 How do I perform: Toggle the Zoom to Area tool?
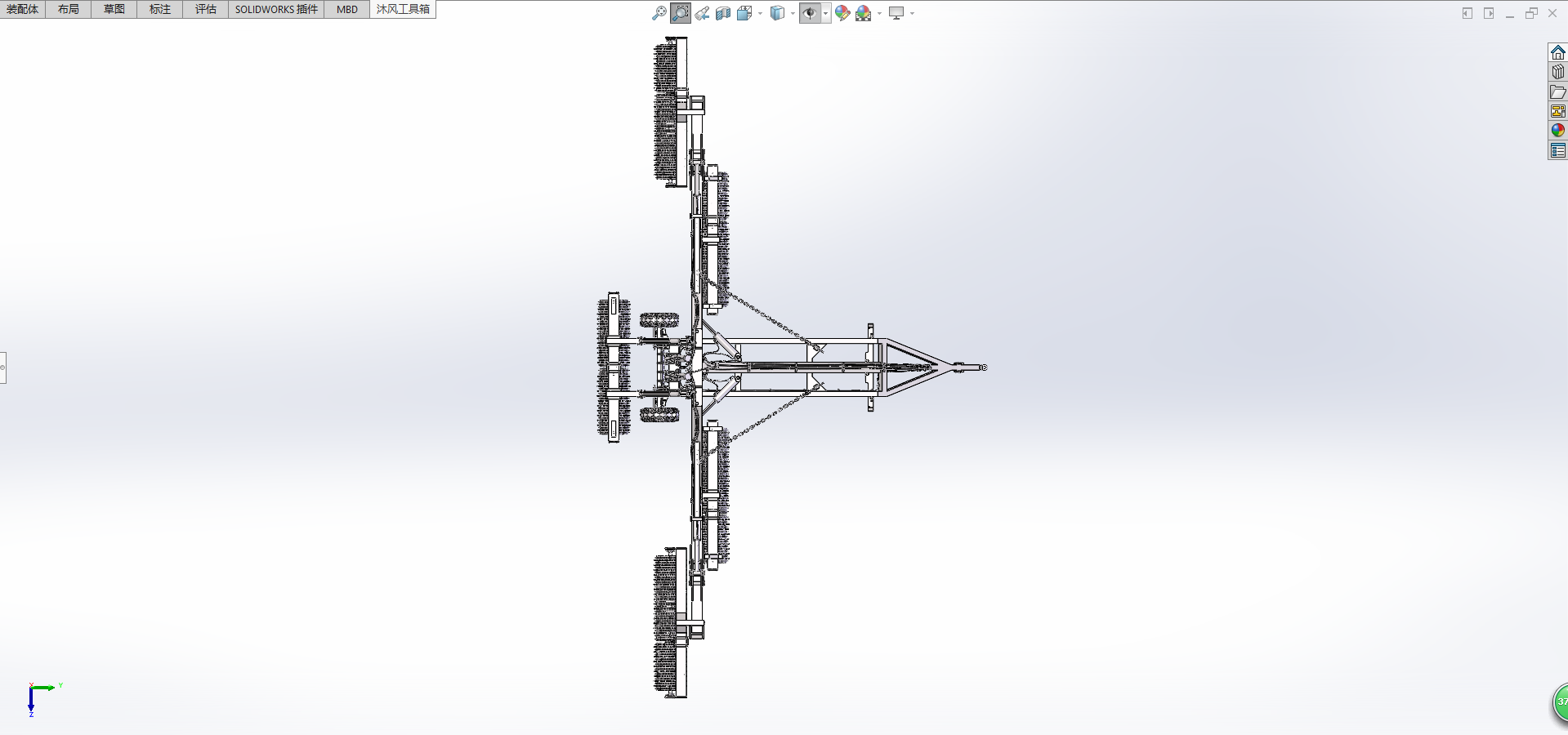[681, 13]
